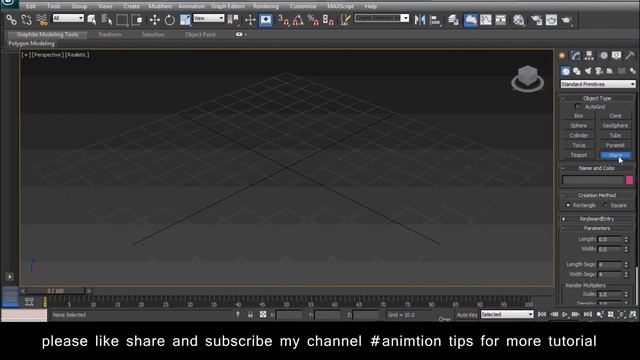Click the Align tool icon
This screenshot has height=360, width=640.
click(x=435, y=20)
